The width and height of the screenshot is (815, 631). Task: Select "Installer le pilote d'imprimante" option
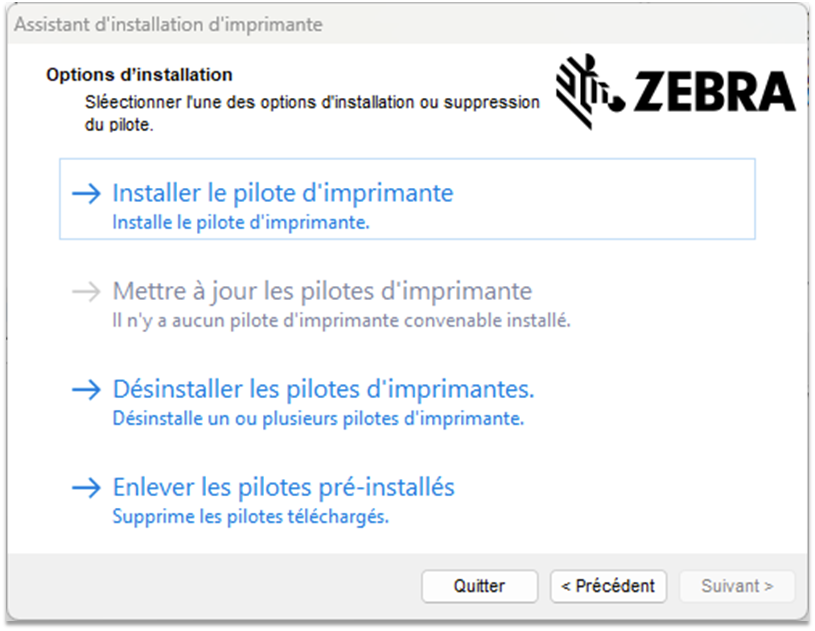[x=283, y=193]
